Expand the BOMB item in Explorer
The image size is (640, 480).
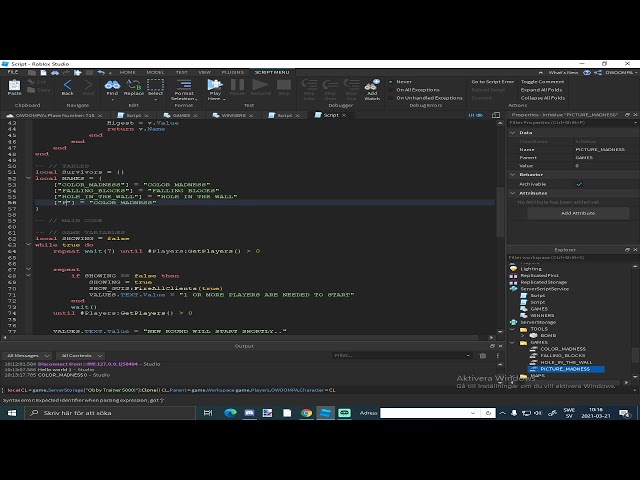[522, 336]
